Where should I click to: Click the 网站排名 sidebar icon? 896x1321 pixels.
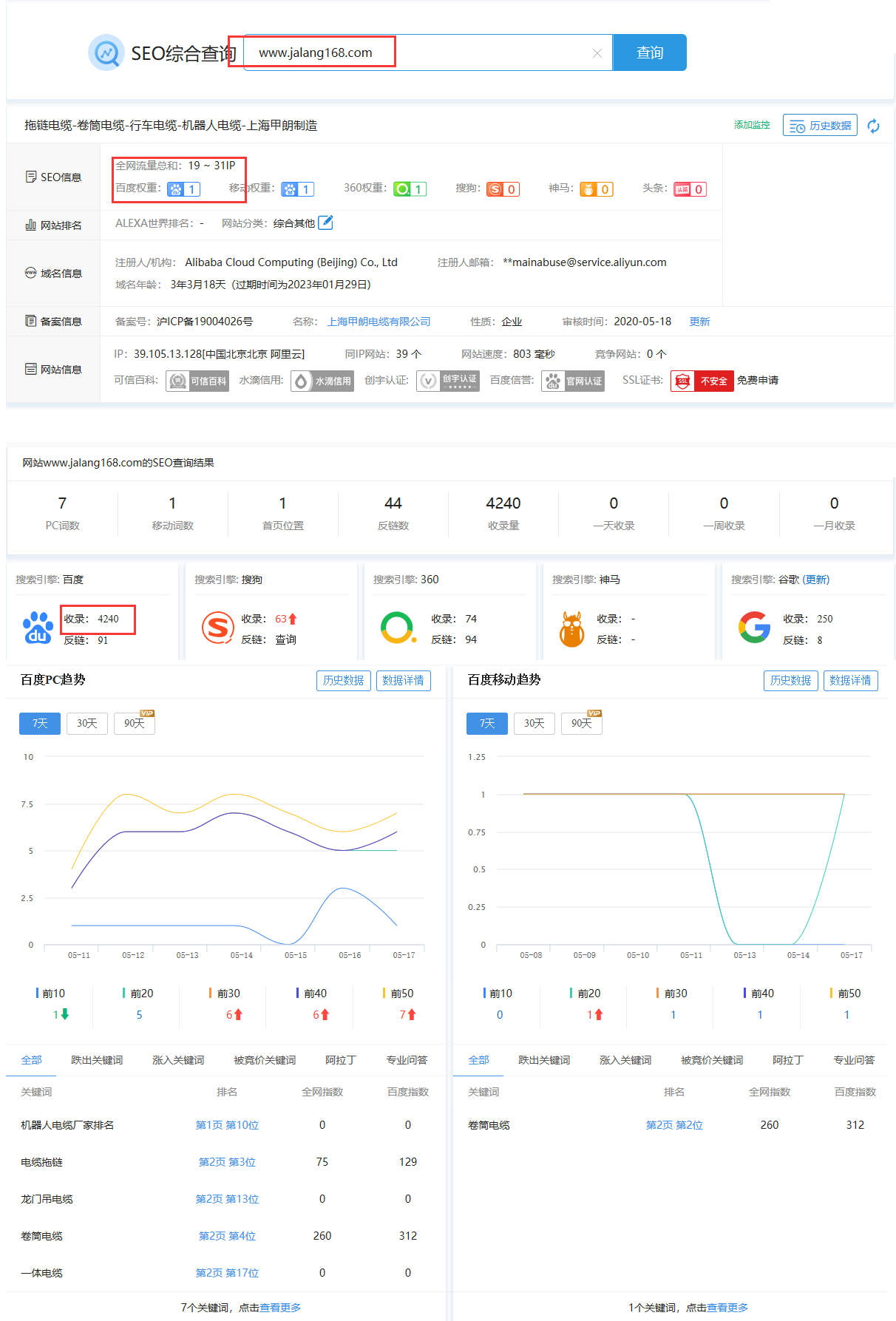(31, 225)
